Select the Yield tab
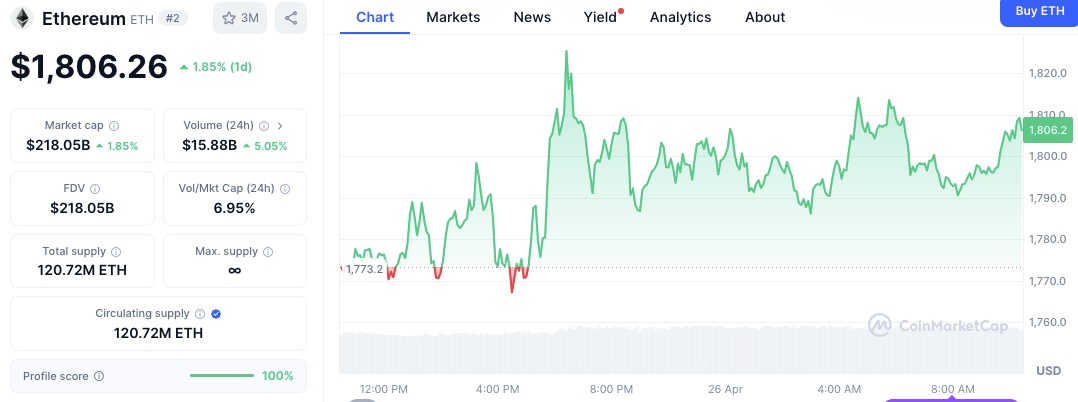Screen dimensions: 1078x402 pos(600,17)
